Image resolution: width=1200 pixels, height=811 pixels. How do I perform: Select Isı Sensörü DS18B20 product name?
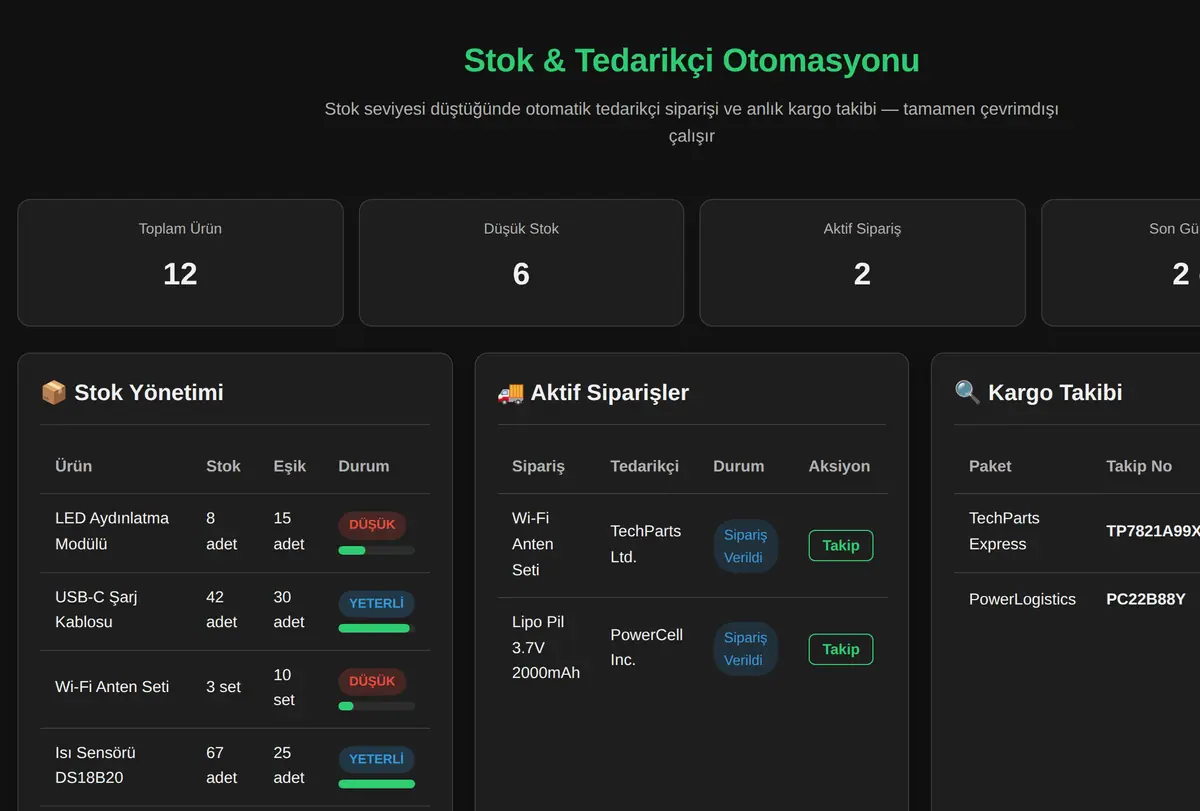point(95,765)
